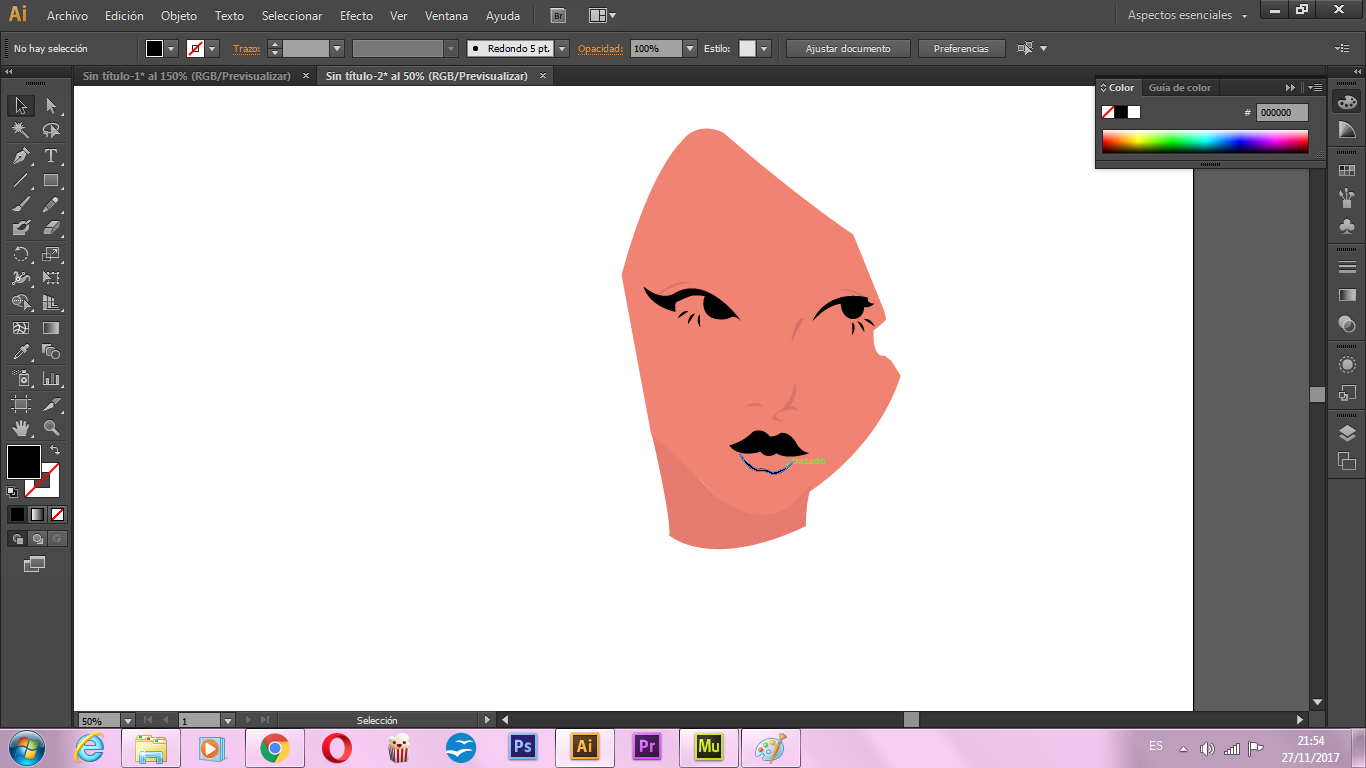
Task: Open the Appearance panel icon
Action: coord(1347,365)
